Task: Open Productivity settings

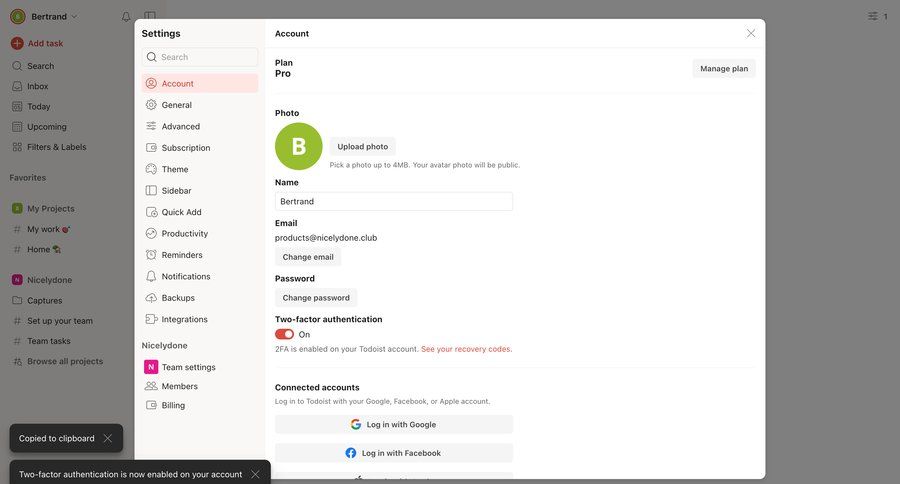Action: [200, 234]
